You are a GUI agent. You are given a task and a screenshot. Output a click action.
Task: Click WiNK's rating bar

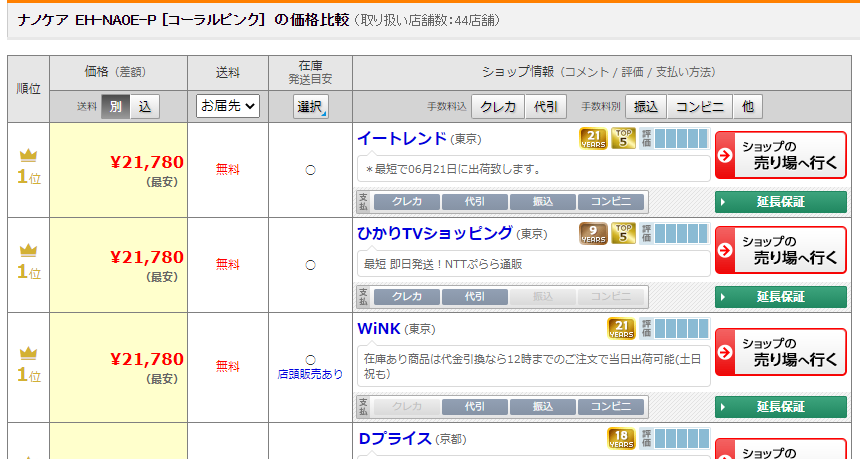tap(675, 328)
